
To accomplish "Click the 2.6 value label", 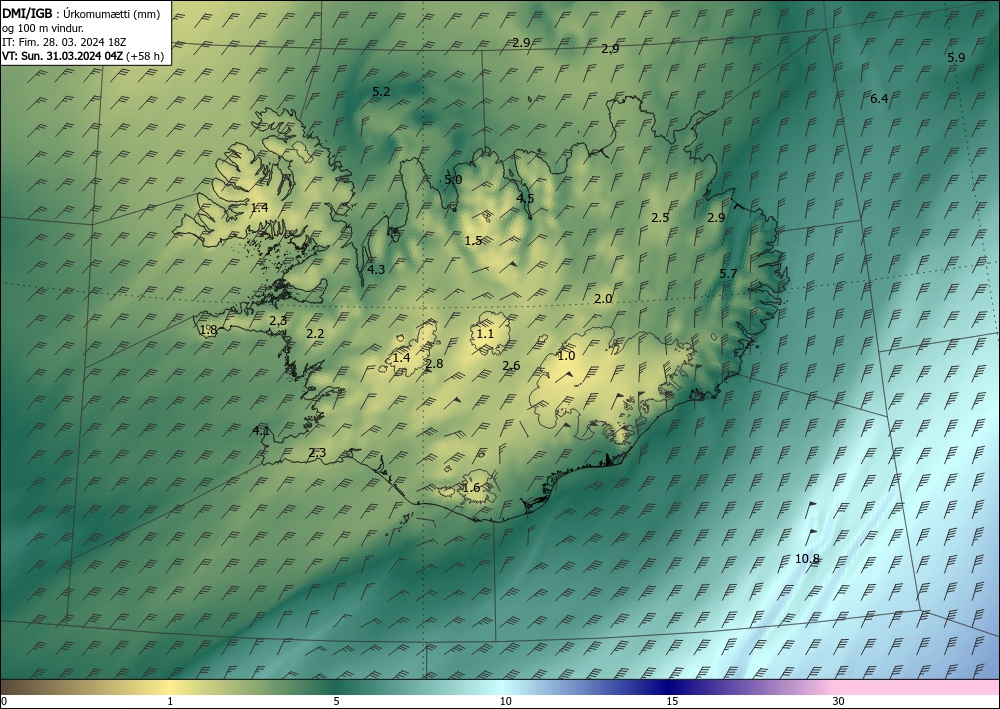I will coord(511,365).
